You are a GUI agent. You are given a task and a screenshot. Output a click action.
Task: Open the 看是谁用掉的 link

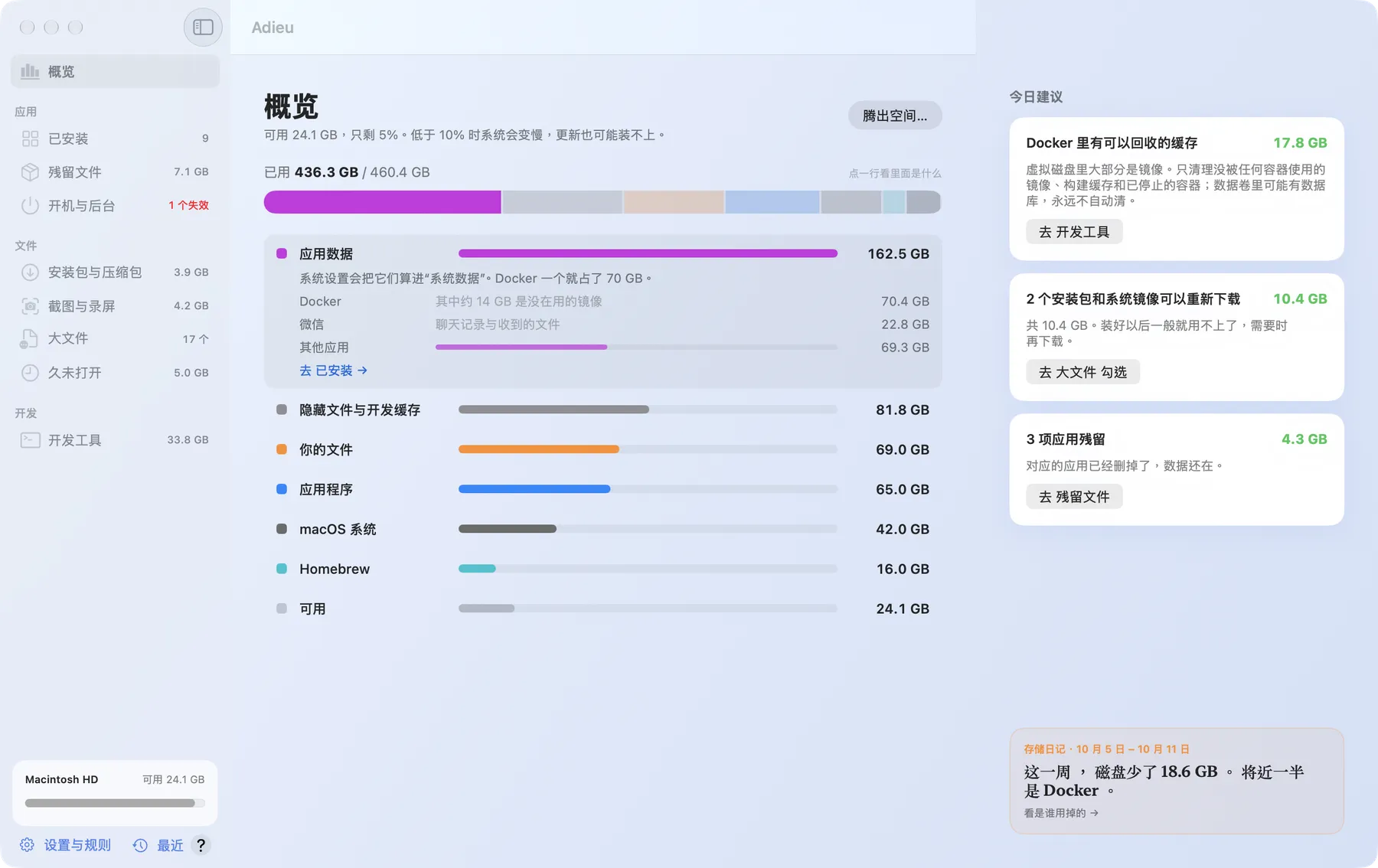click(x=1061, y=813)
